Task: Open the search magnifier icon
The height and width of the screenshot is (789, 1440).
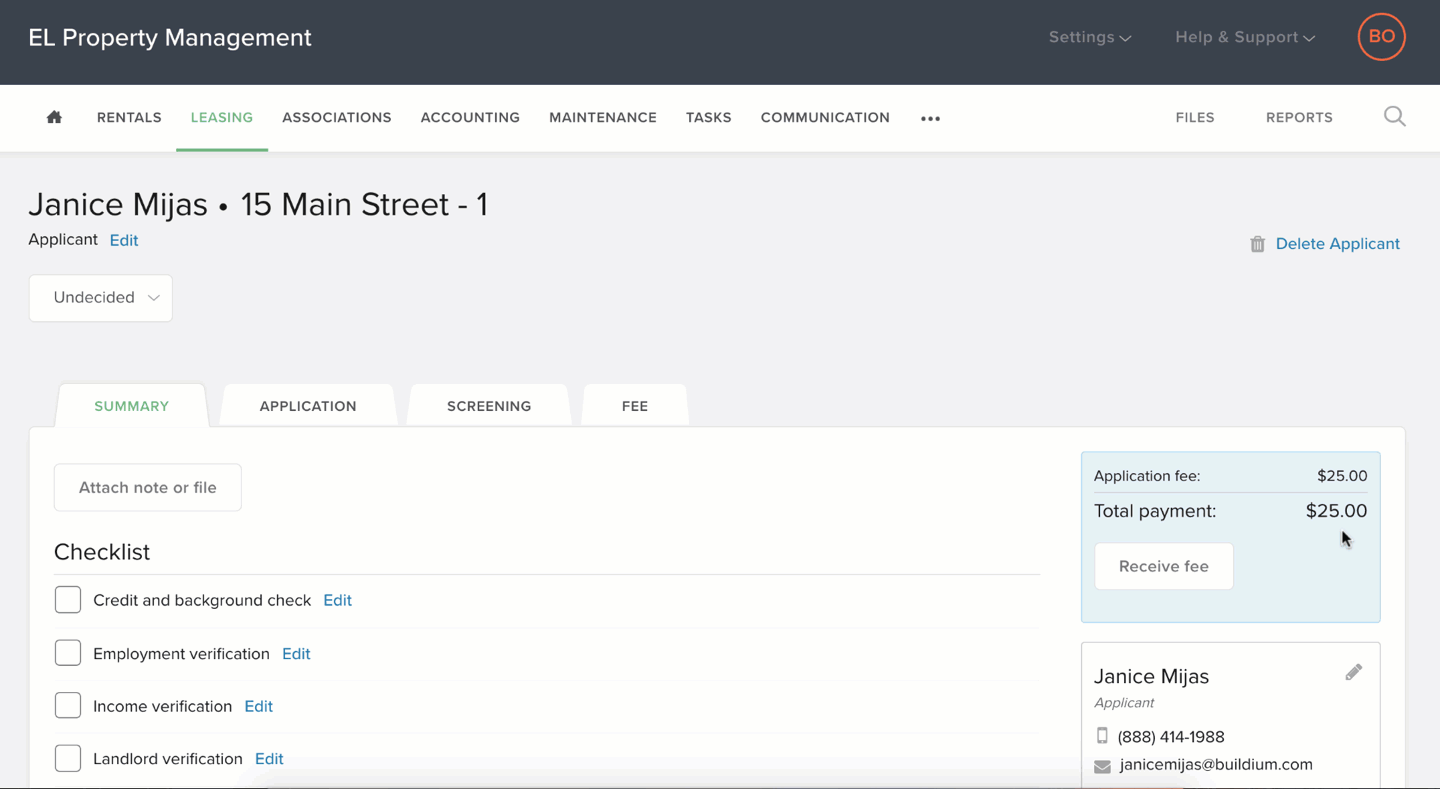Action: point(1394,117)
